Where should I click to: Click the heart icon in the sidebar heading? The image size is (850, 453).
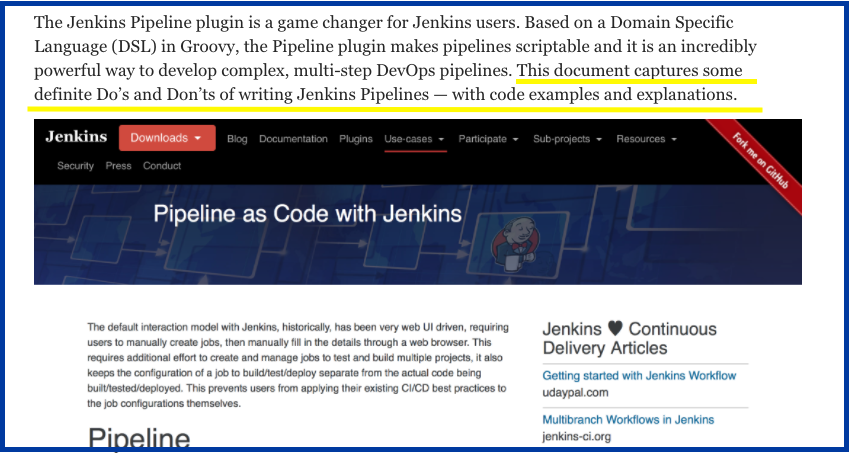pyautogui.click(x=615, y=328)
